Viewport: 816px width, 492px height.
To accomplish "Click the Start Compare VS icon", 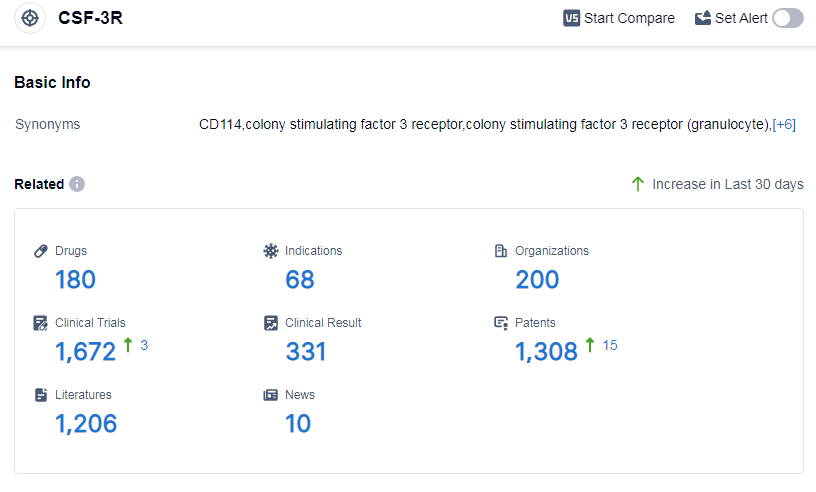I will click(x=572, y=18).
